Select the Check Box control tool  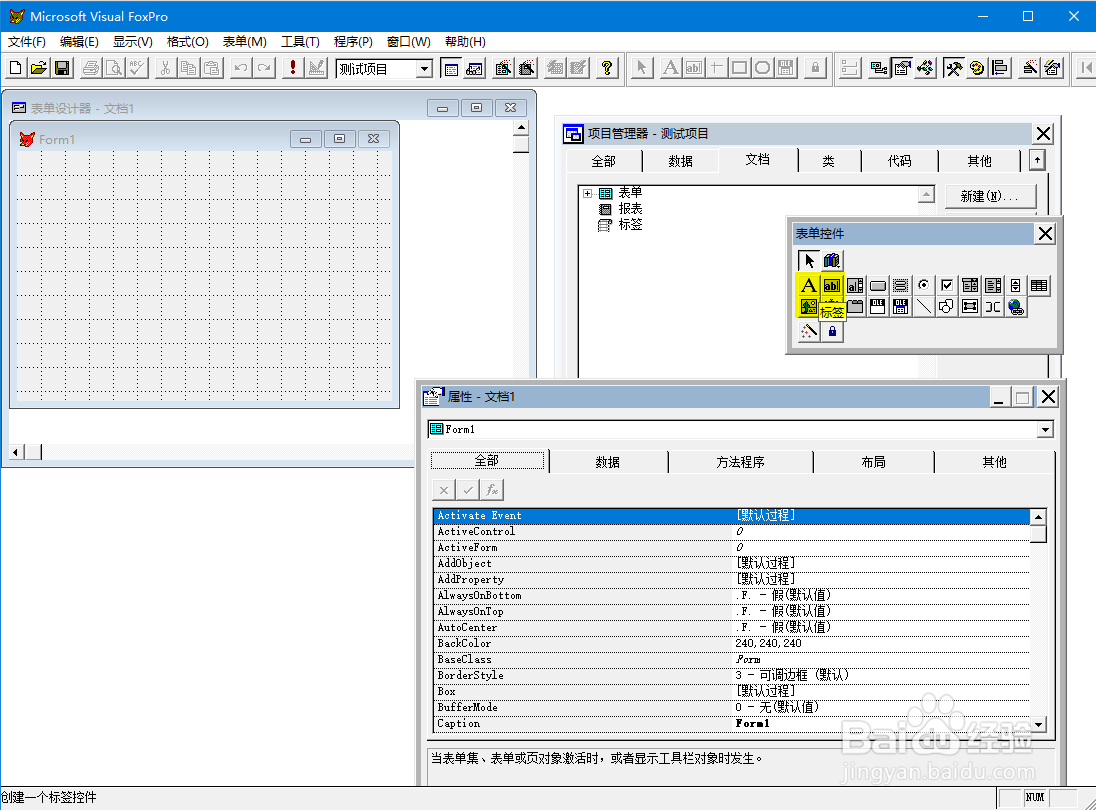(946, 286)
